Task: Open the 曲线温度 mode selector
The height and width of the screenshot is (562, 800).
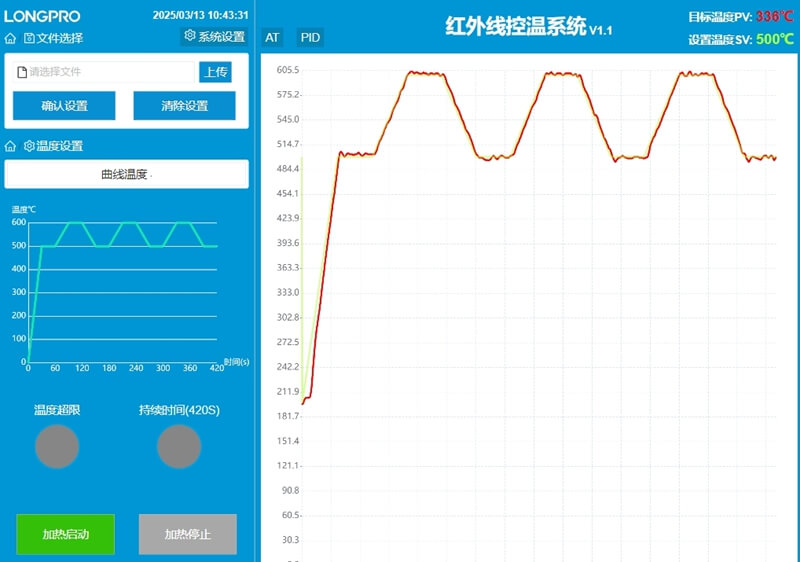Action: (x=126, y=174)
